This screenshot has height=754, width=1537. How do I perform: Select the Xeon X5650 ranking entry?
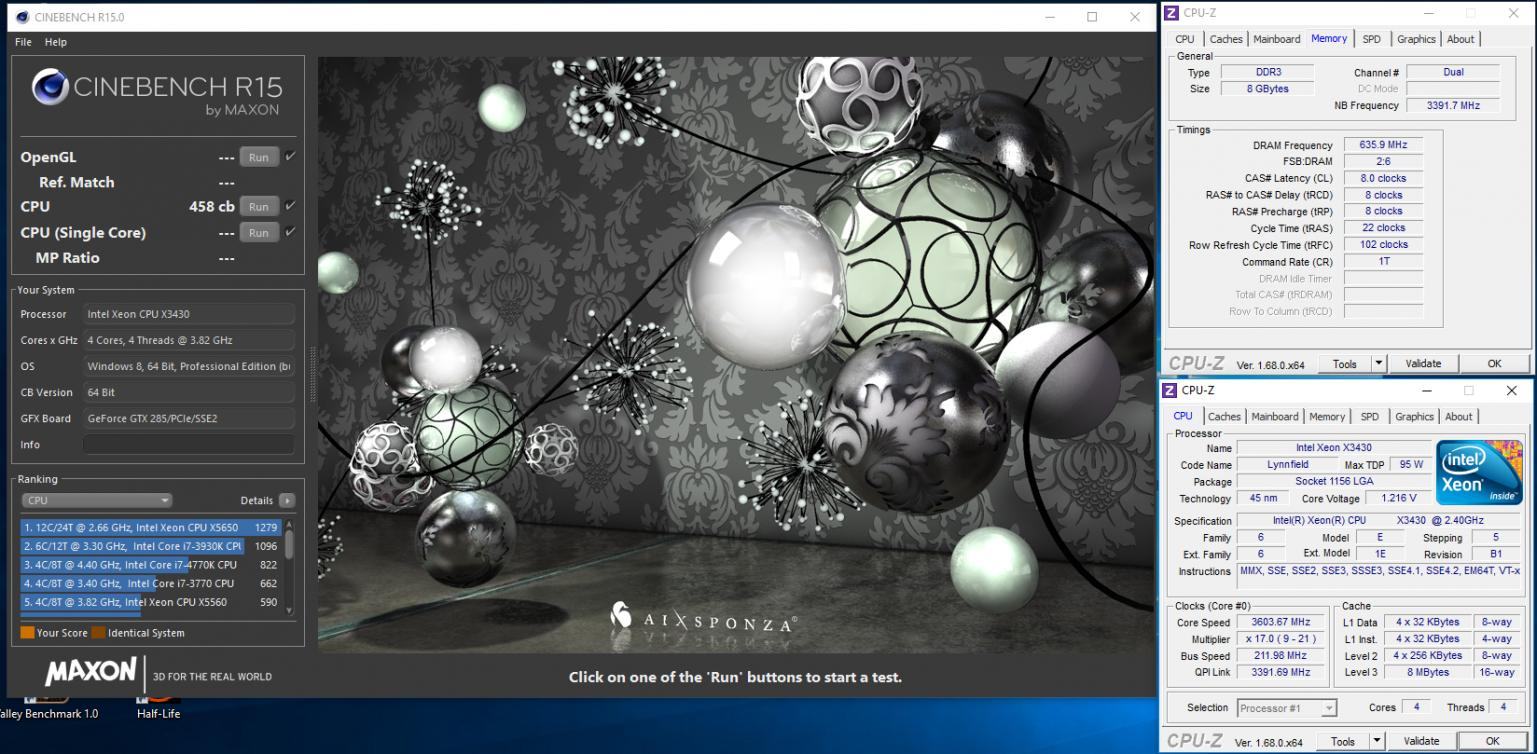(151, 527)
